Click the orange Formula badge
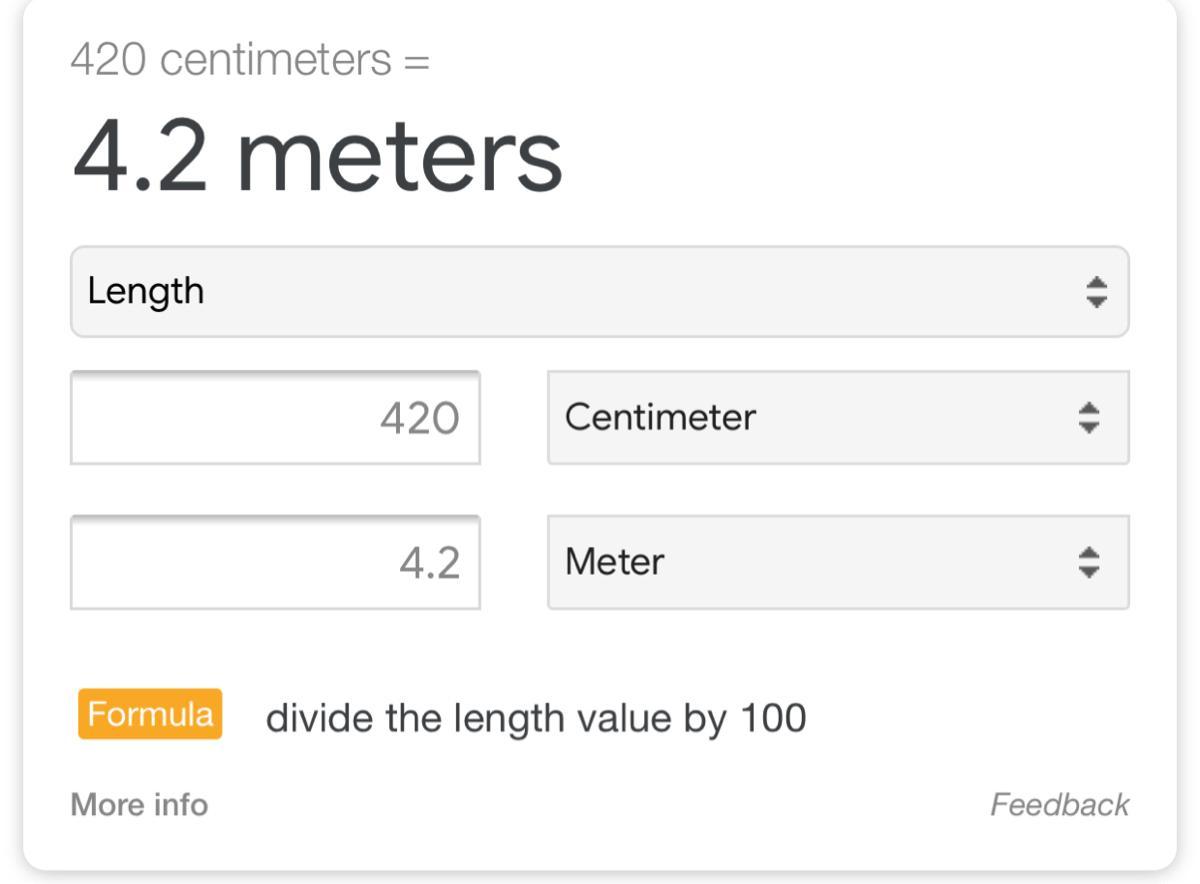Viewport: 1200px width, 884px height. [150, 714]
